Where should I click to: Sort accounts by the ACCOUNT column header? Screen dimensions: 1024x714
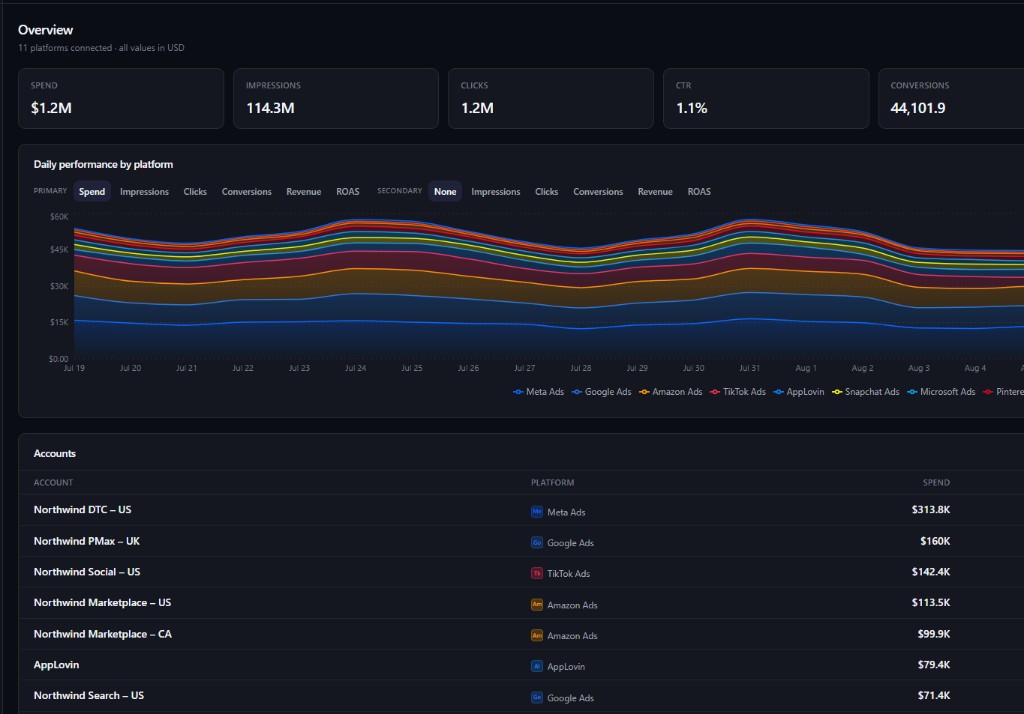[x=54, y=483]
